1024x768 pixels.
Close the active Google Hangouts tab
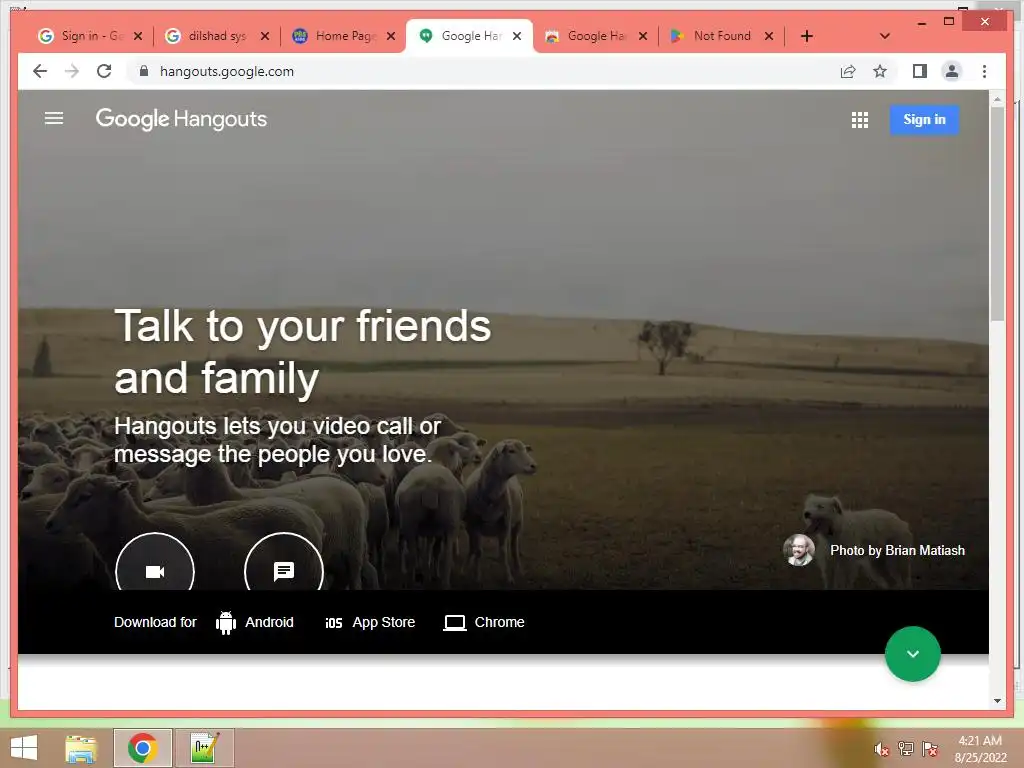[x=517, y=36]
